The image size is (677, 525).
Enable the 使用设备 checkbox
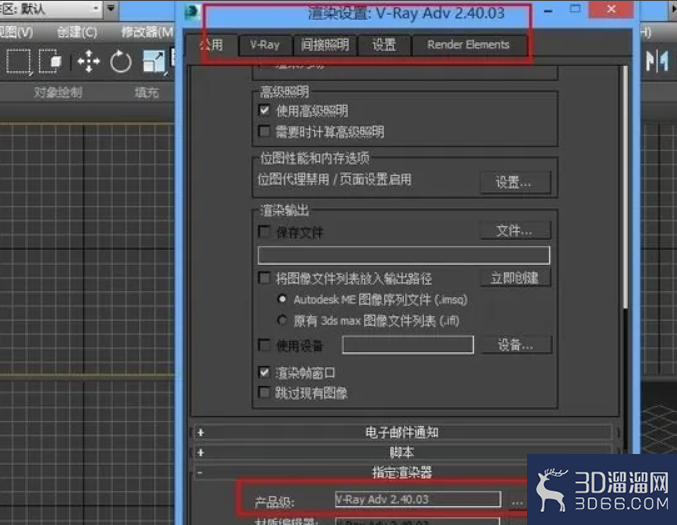pyautogui.click(x=264, y=345)
